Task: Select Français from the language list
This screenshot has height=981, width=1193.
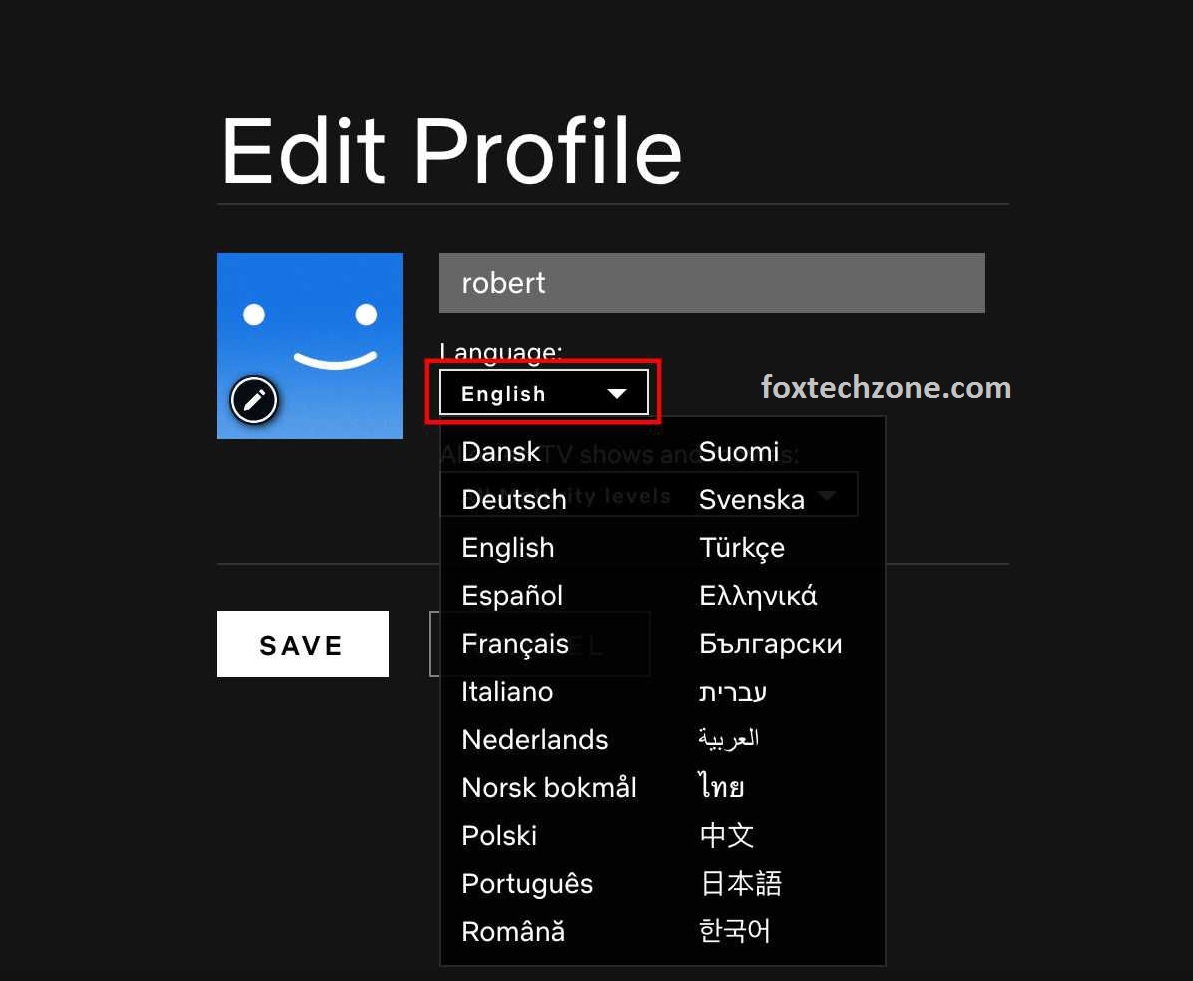Action: coord(514,643)
